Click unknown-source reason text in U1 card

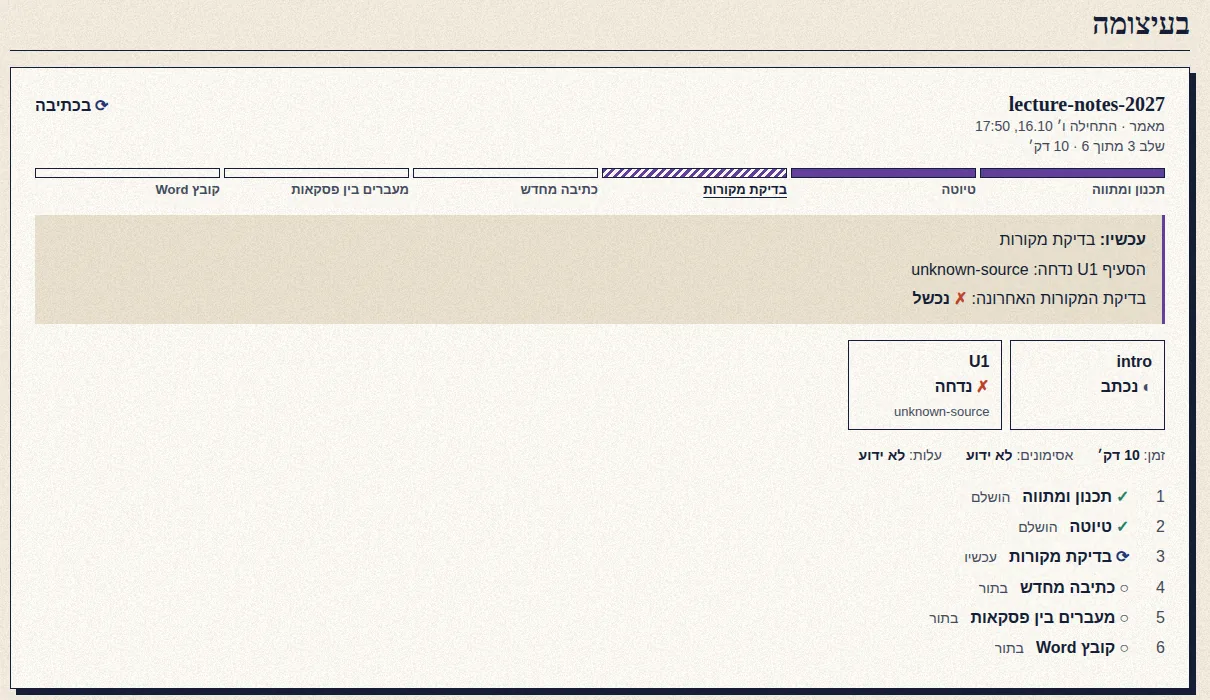(942, 412)
